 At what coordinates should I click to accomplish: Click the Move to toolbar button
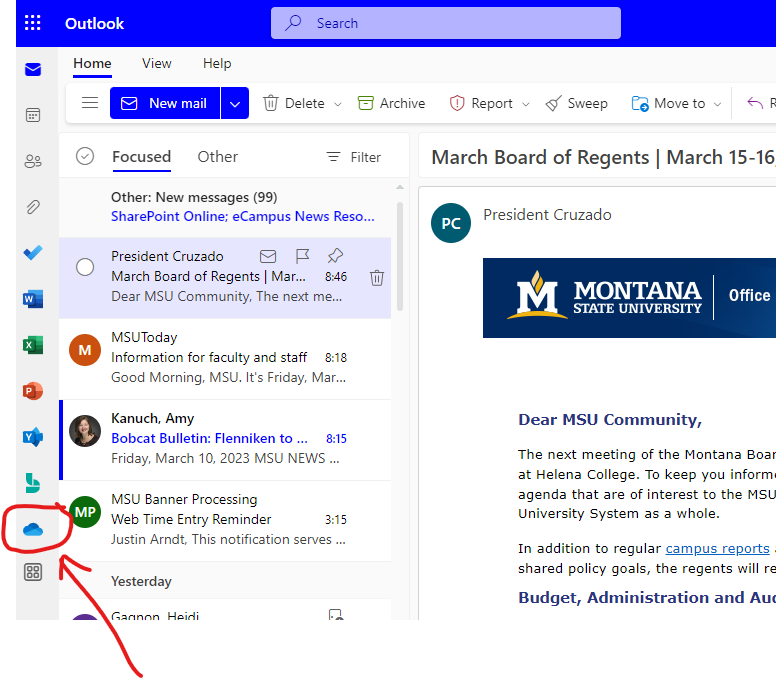(x=668, y=103)
